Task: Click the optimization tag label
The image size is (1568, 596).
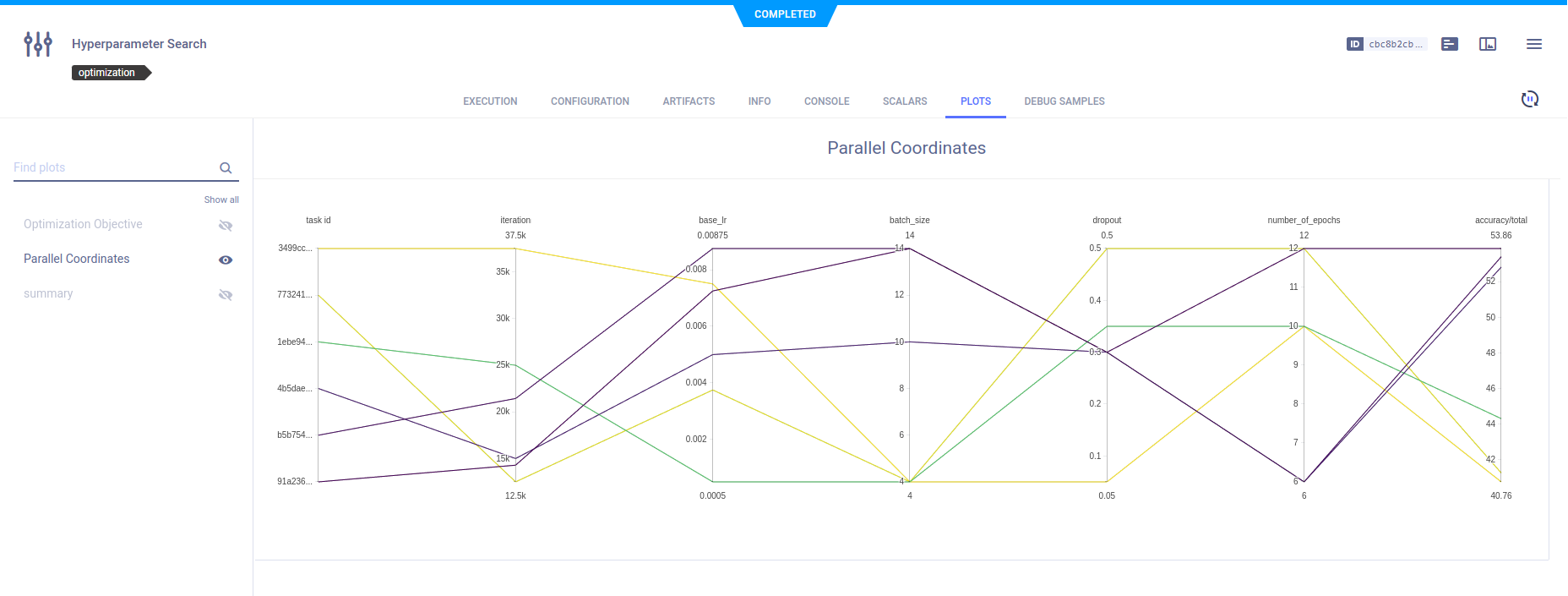Action: [x=107, y=73]
